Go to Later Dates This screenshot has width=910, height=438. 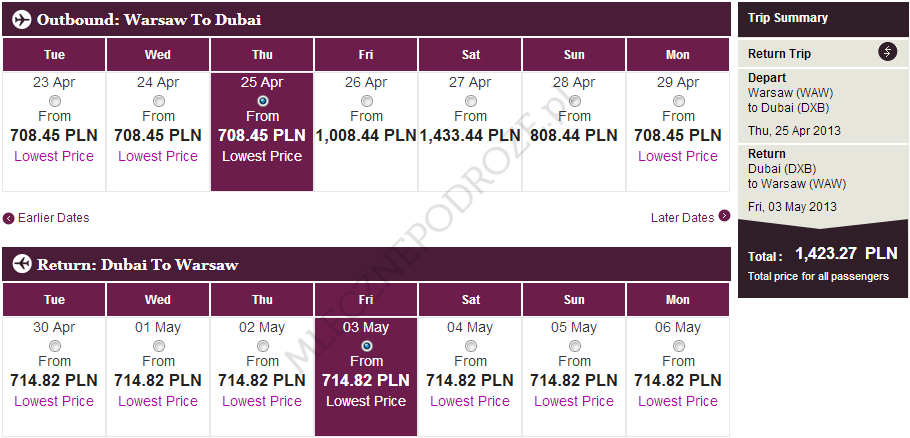[682, 218]
